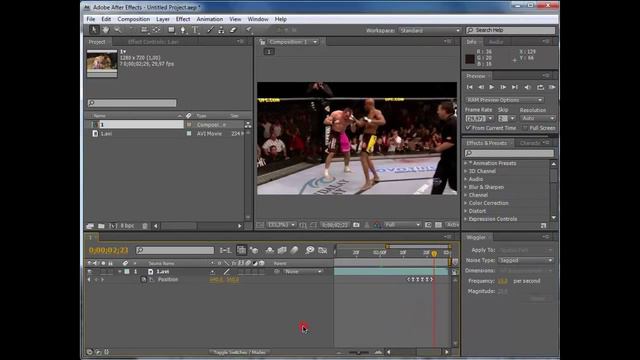Select the Clone Stamp tool

(221, 30)
